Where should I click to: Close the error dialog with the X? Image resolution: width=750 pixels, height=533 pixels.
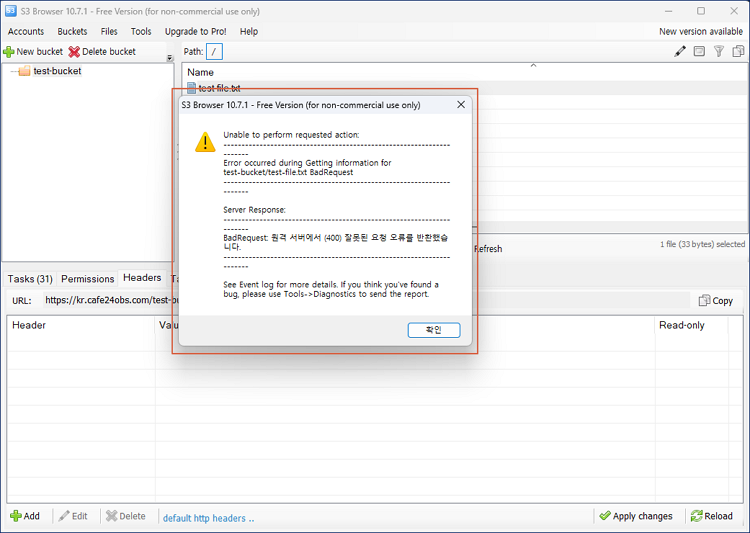(461, 104)
